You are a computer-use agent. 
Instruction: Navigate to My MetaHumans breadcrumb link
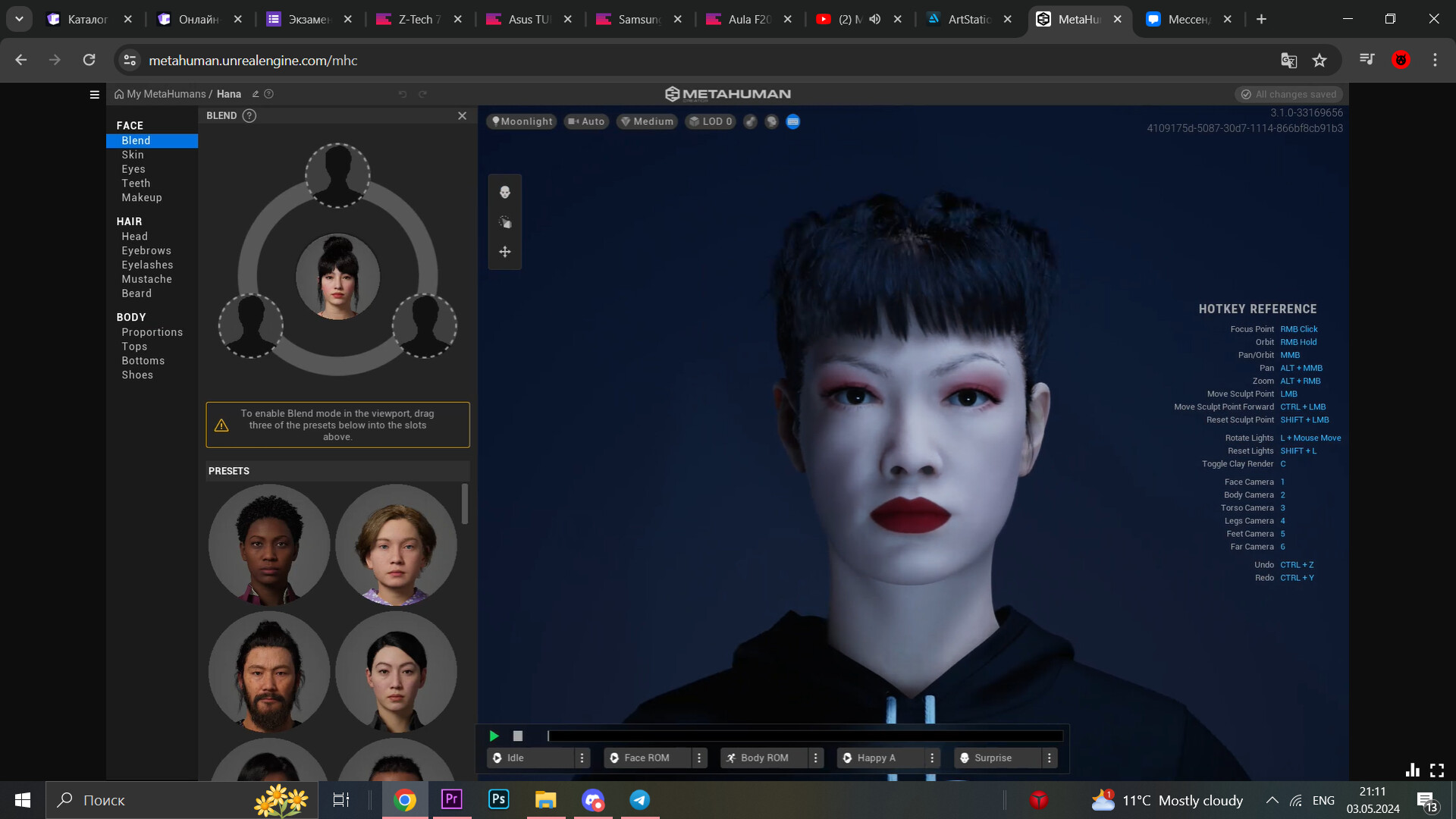click(165, 94)
